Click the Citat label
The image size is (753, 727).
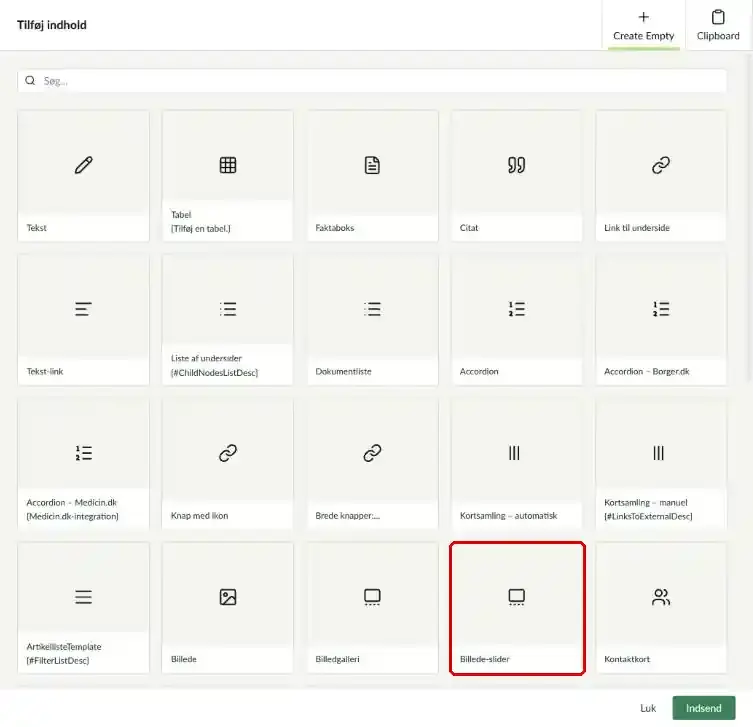click(x=469, y=228)
